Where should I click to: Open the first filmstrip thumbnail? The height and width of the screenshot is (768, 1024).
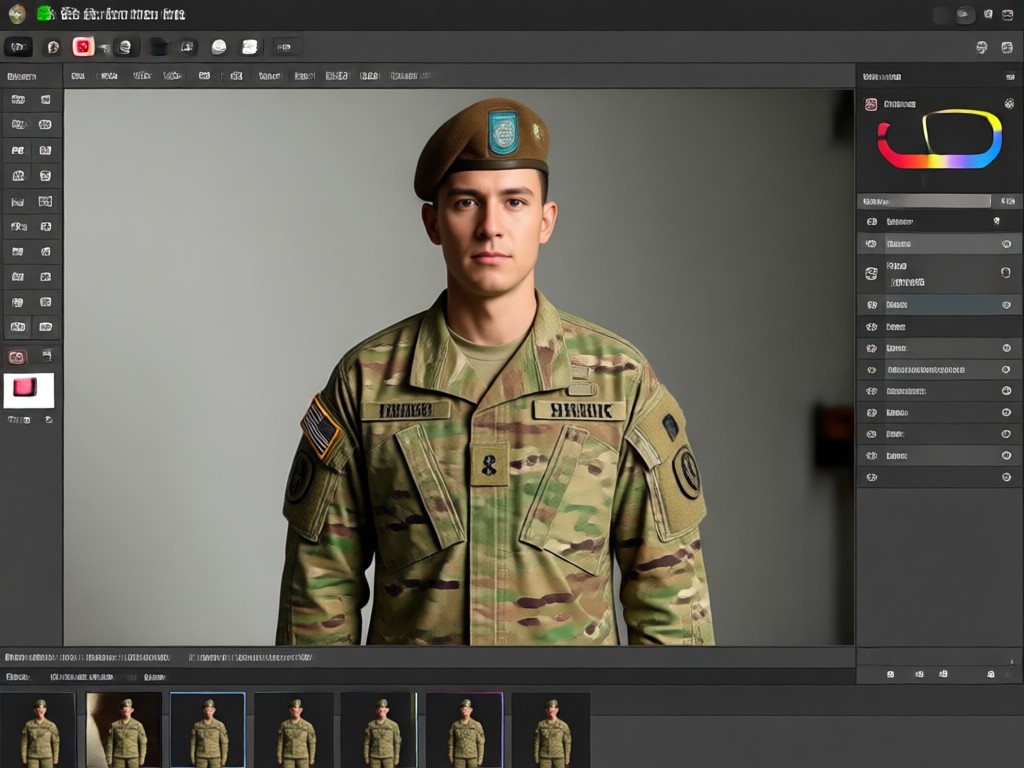pyautogui.click(x=38, y=730)
